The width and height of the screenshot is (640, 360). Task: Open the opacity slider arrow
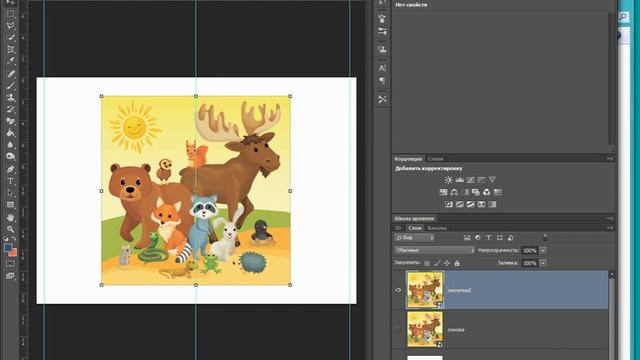point(543,250)
